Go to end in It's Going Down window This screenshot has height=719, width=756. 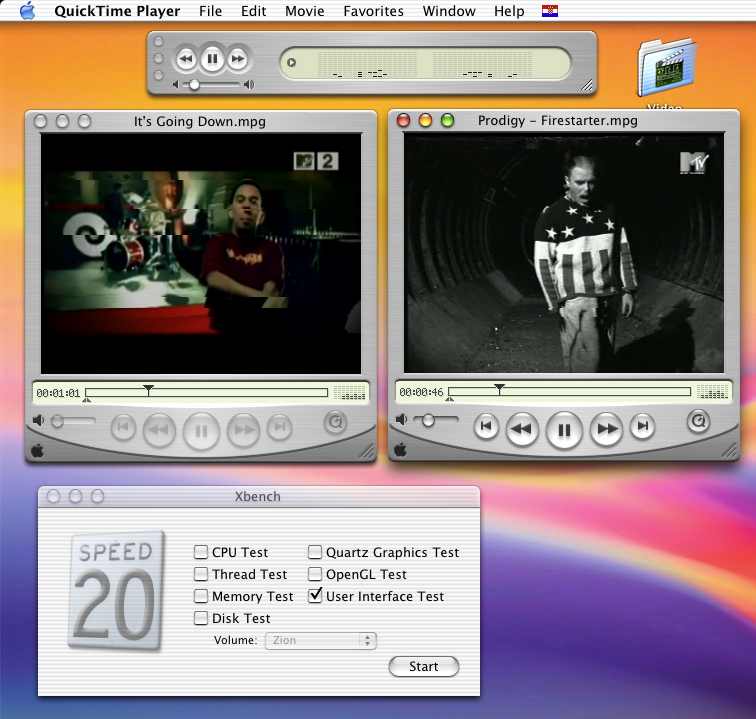coord(280,427)
